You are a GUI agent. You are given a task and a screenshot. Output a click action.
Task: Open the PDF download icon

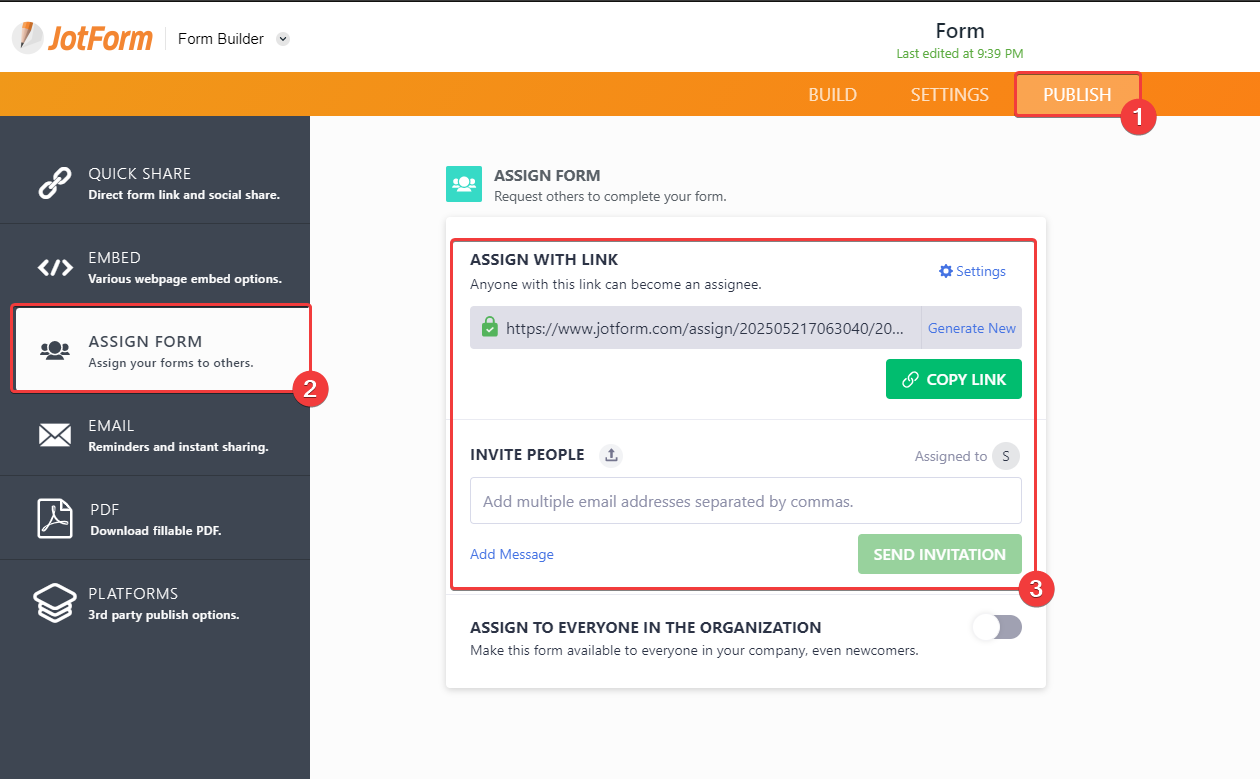pos(53,517)
